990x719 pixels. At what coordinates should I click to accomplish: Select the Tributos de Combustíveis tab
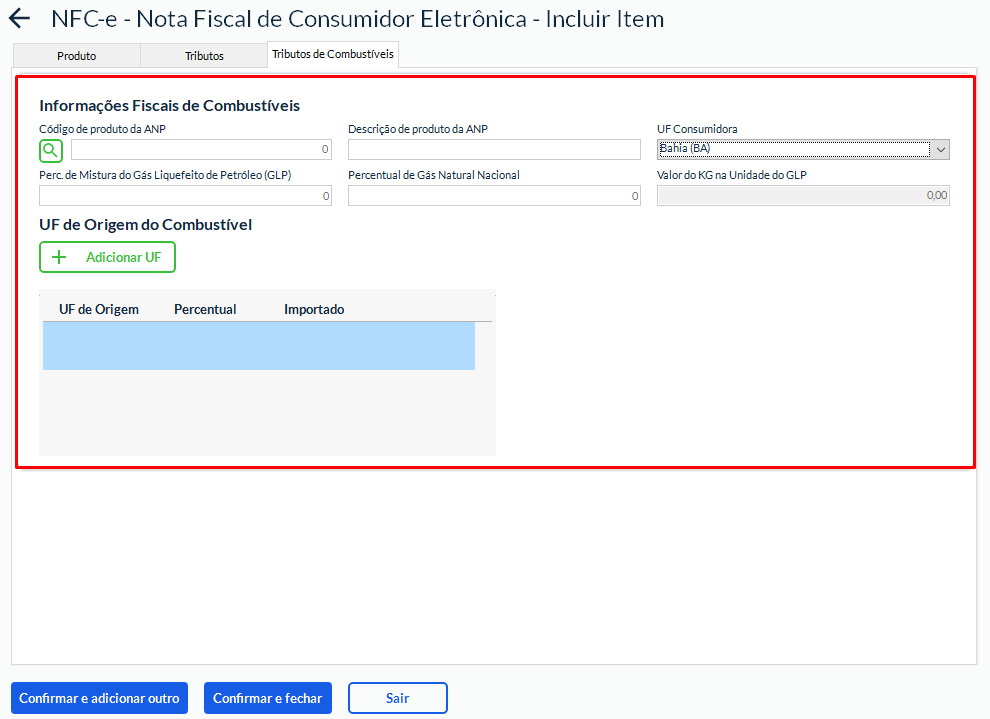pos(333,54)
